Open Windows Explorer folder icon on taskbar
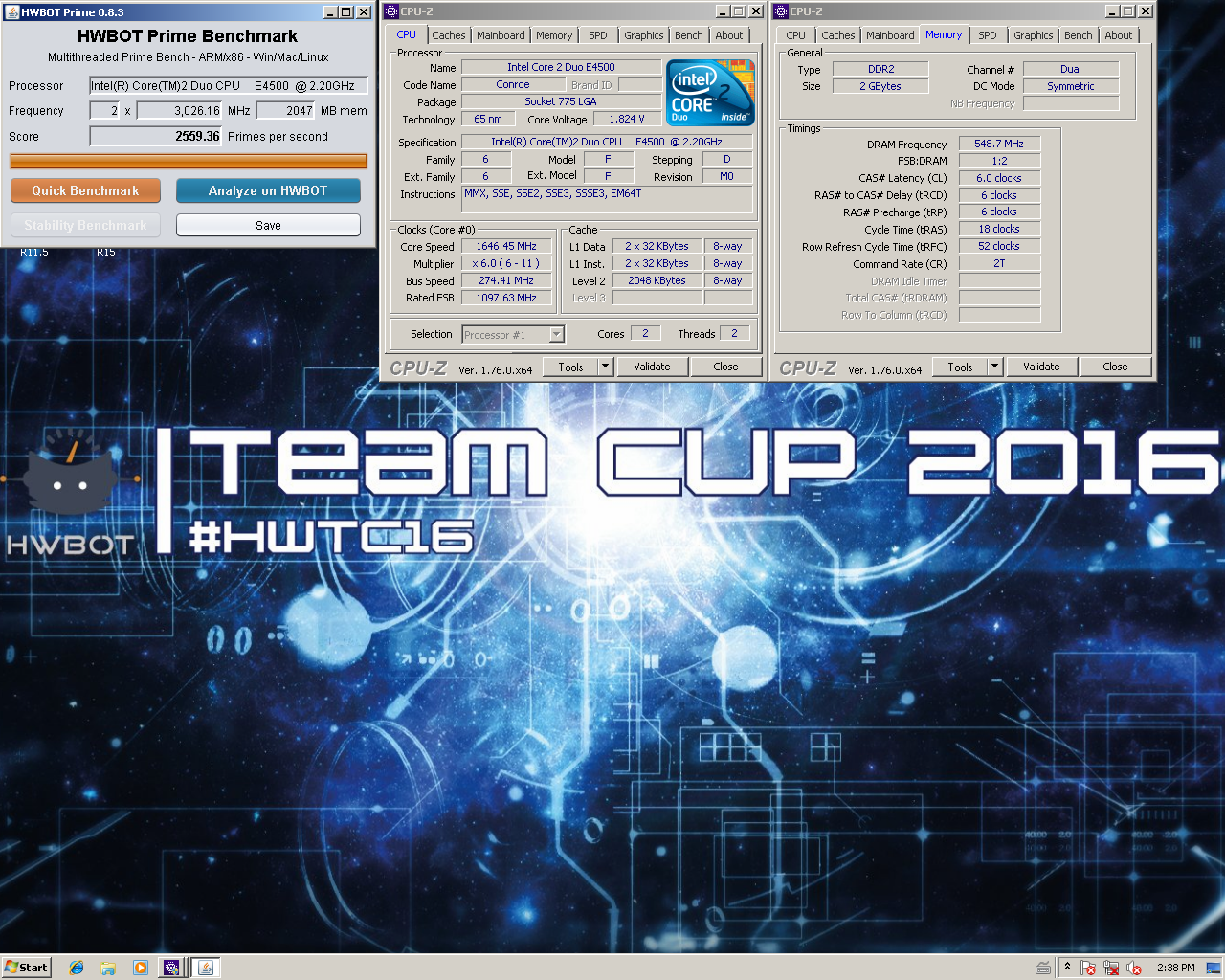Screen dimensions: 1225x980 tap(108, 968)
